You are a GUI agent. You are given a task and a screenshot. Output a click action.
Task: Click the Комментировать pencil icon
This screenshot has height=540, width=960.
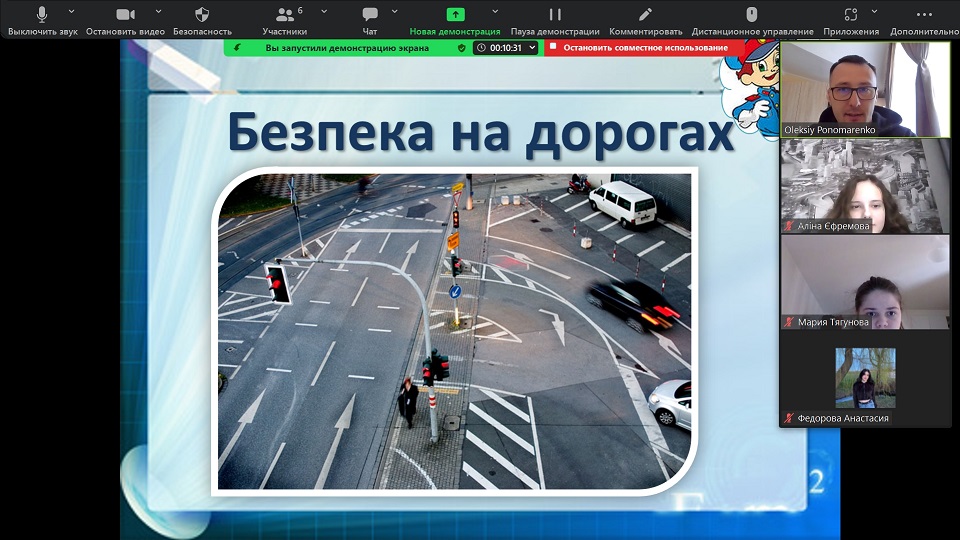pos(645,15)
